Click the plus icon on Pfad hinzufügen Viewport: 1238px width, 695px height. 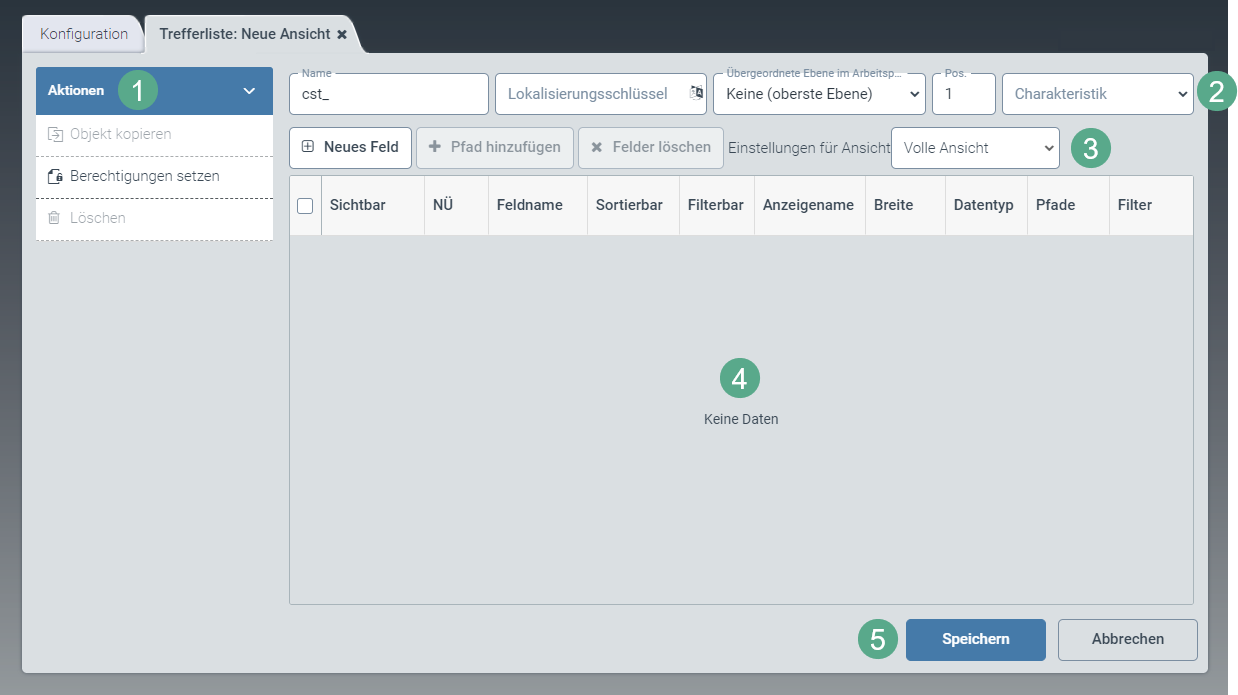435,147
